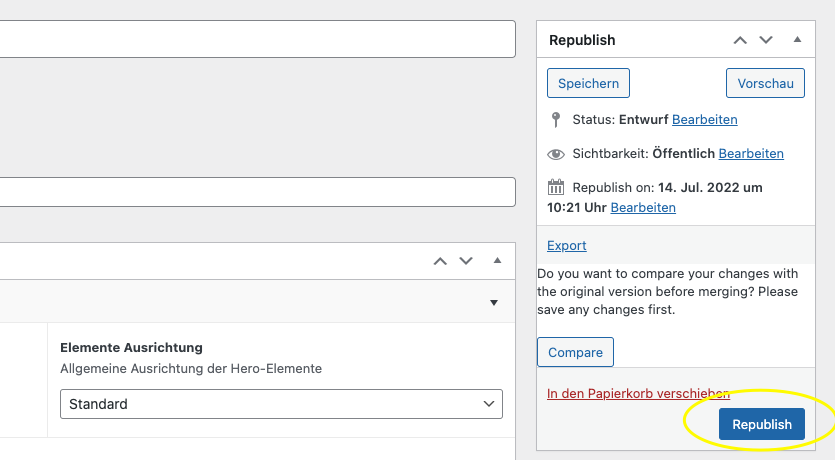Click the Export link
This screenshot has height=460, width=835.
(x=566, y=246)
